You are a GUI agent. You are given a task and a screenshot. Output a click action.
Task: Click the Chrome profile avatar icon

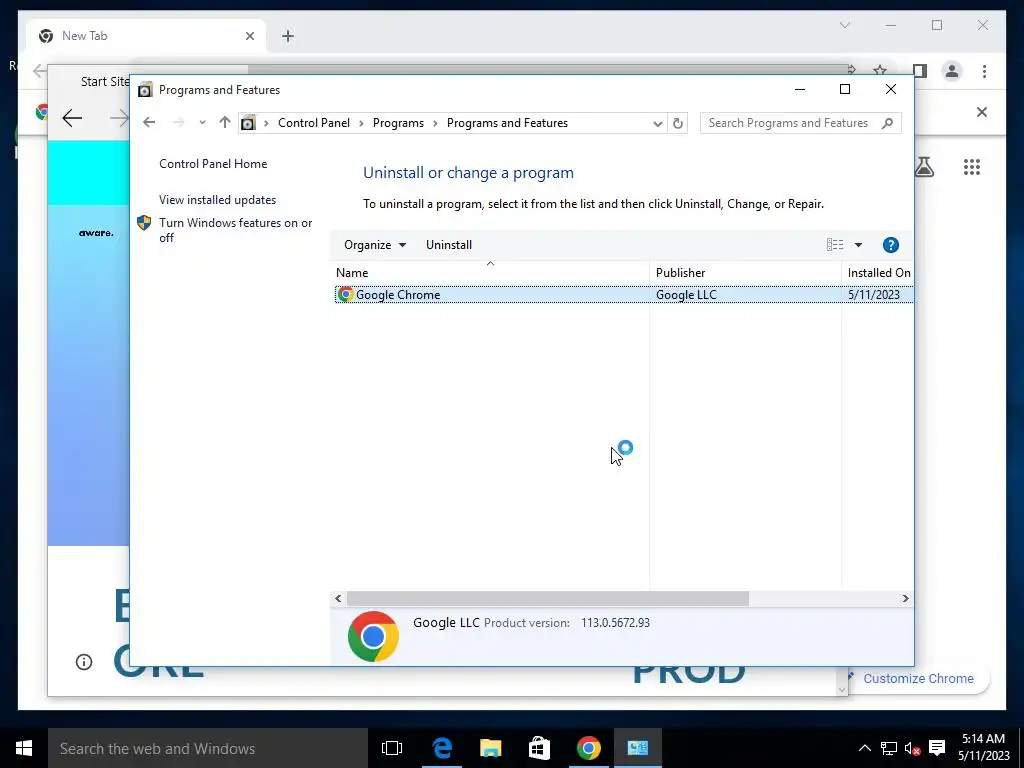tap(952, 71)
